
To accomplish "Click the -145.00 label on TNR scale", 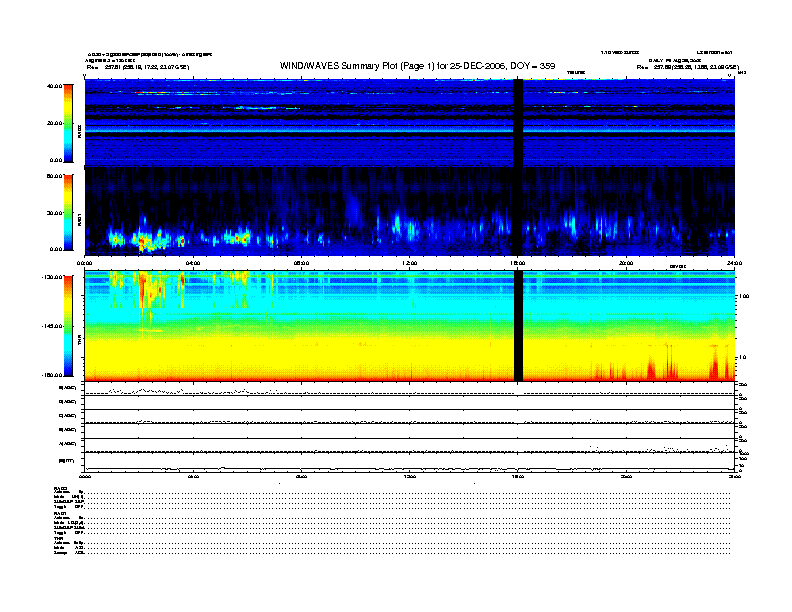I will 53,326.
